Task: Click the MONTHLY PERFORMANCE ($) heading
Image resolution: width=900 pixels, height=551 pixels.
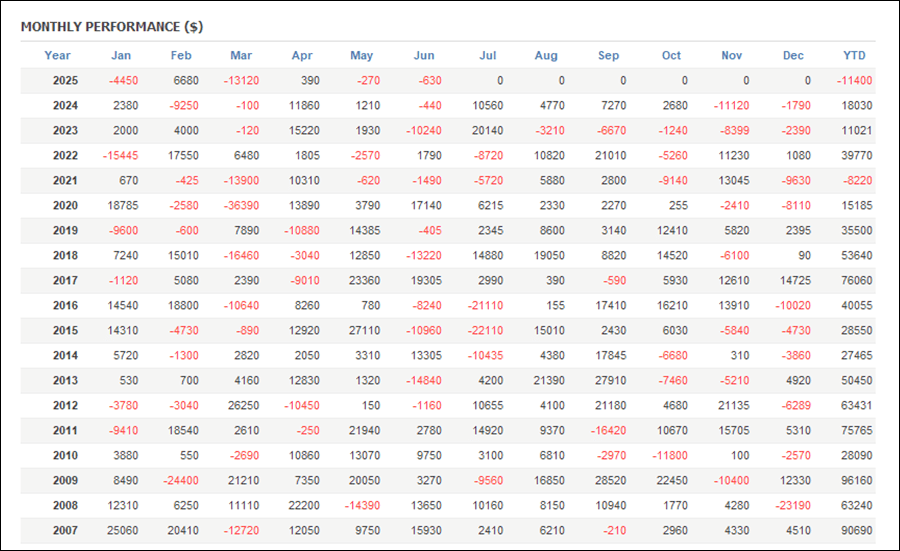Action: (x=112, y=27)
